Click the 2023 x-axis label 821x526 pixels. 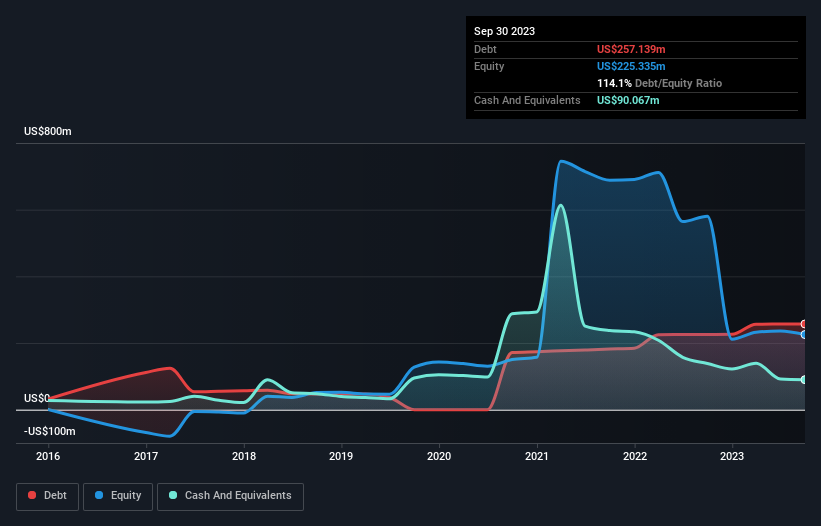731,456
